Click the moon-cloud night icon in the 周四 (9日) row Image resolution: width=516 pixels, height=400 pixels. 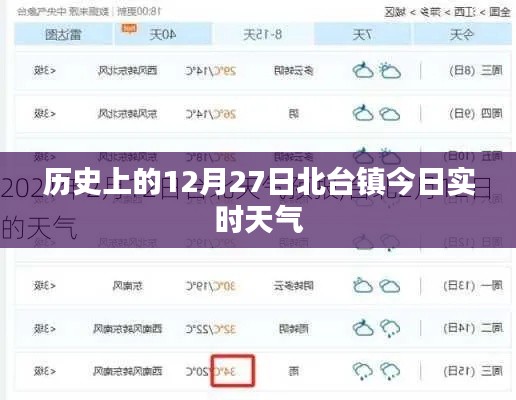pyautogui.click(x=363, y=113)
